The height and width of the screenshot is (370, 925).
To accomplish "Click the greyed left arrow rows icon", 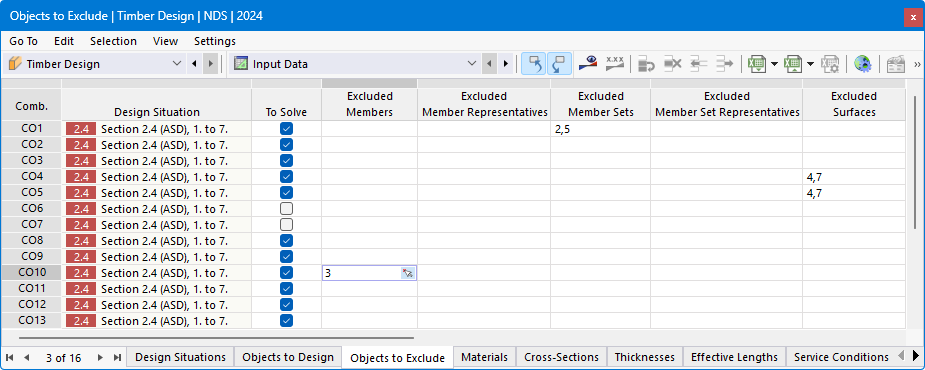I will click(x=698, y=64).
